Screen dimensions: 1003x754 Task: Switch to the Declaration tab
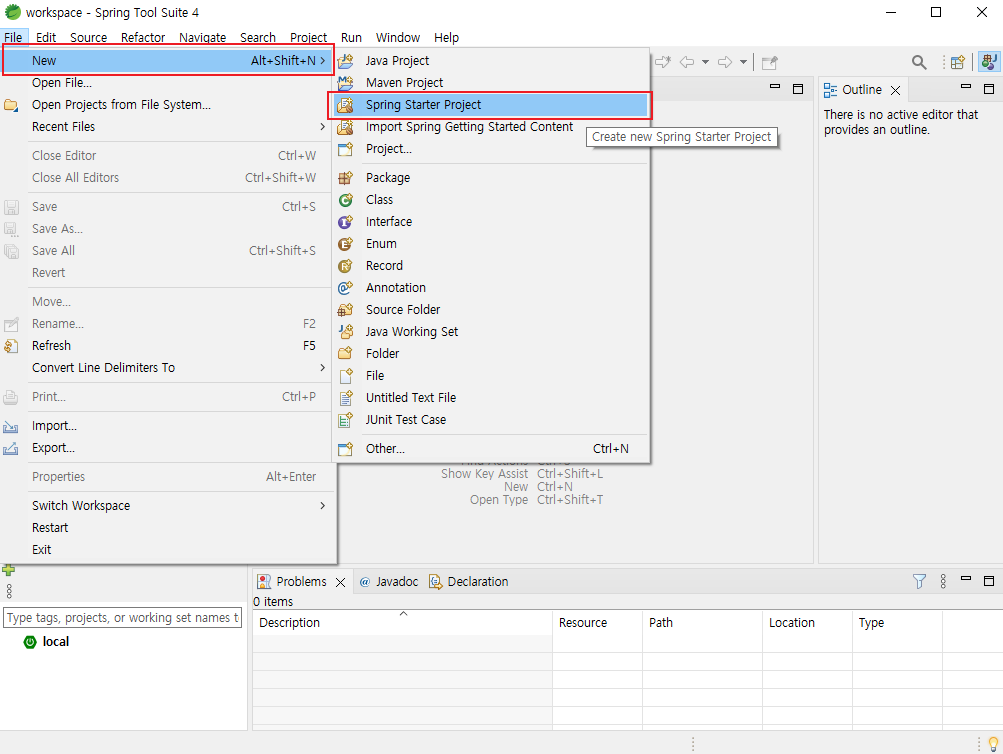[x=469, y=582]
